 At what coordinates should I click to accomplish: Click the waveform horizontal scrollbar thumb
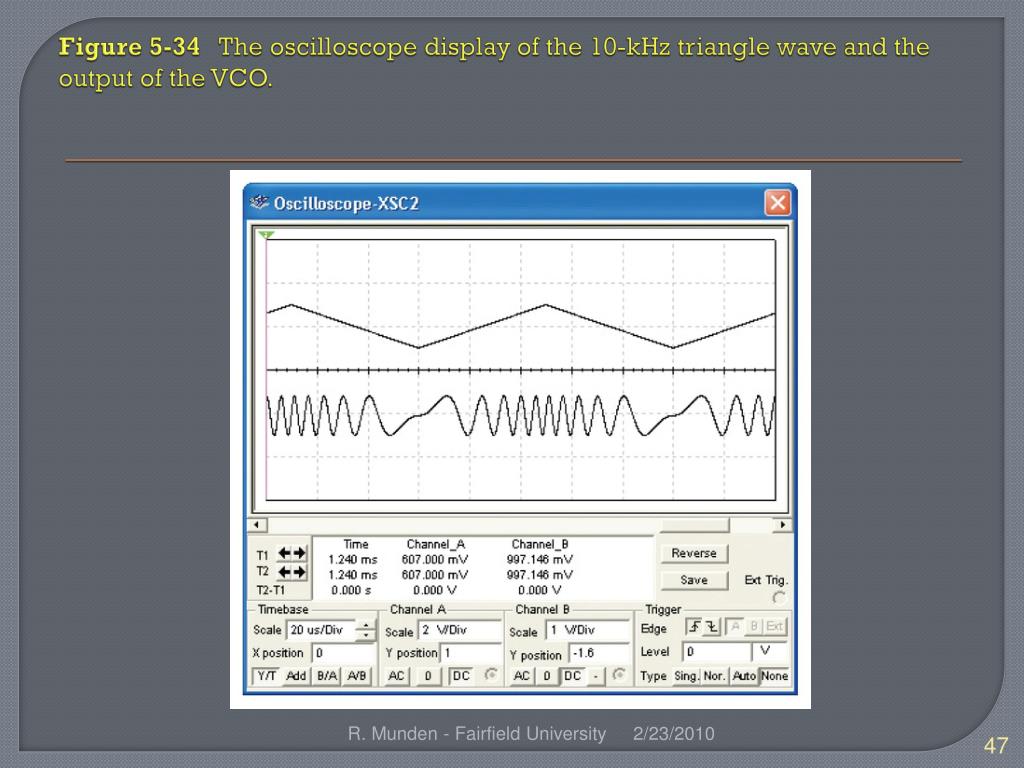coord(695,525)
